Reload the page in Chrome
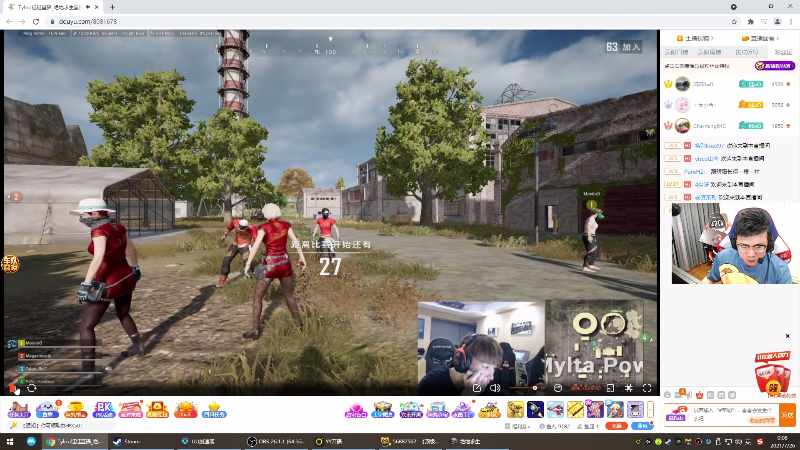The height and width of the screenshot is (450, 800). 36,21
